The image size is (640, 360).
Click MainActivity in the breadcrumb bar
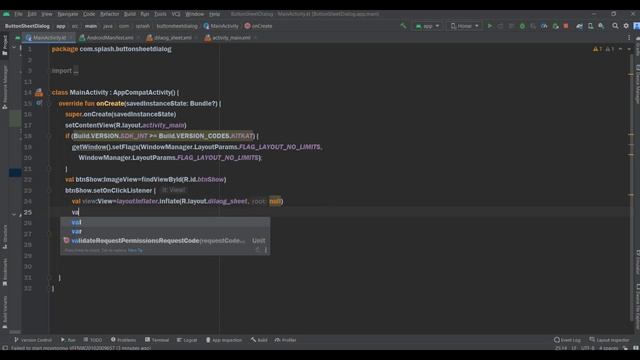[221, 26]
